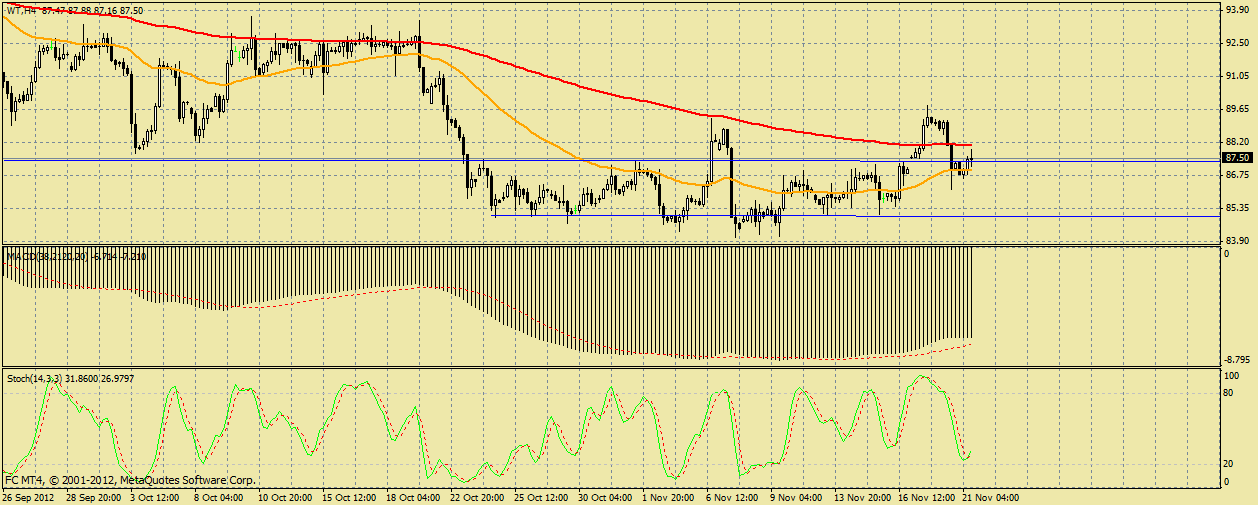Viewport: 1258px width, 505px height.
Task: Click the 88.20 price axis label
Action: click(x=1237, y=142)
